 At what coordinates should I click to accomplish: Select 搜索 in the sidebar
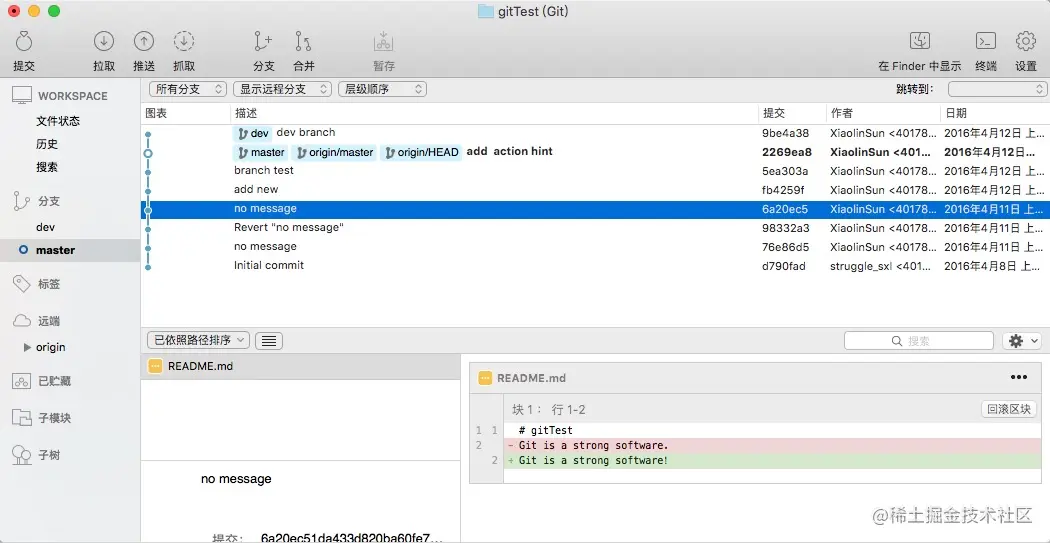tap(47, 167)
